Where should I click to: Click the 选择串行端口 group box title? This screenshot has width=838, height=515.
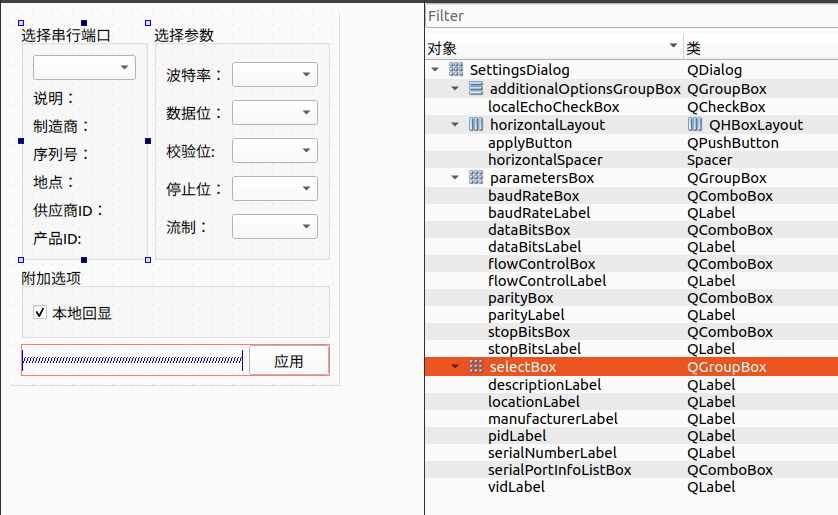tap(66, 35)
